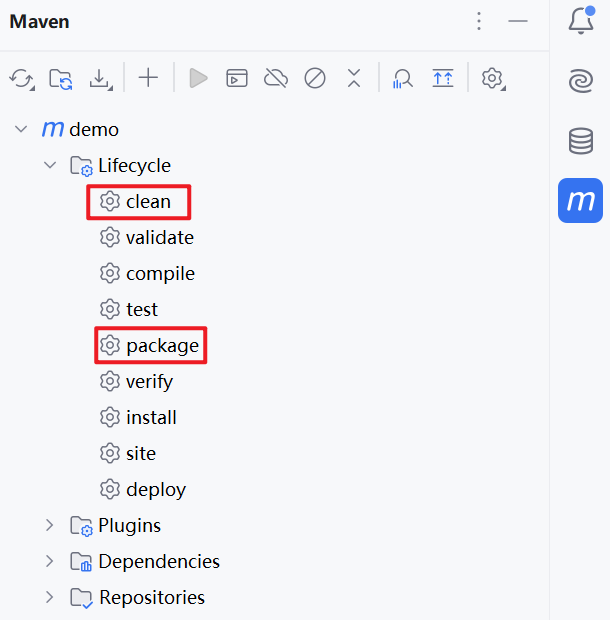610x620 pixels.
Task: Select the compile lifecycle goal
Action: click(x=147, y=274)
